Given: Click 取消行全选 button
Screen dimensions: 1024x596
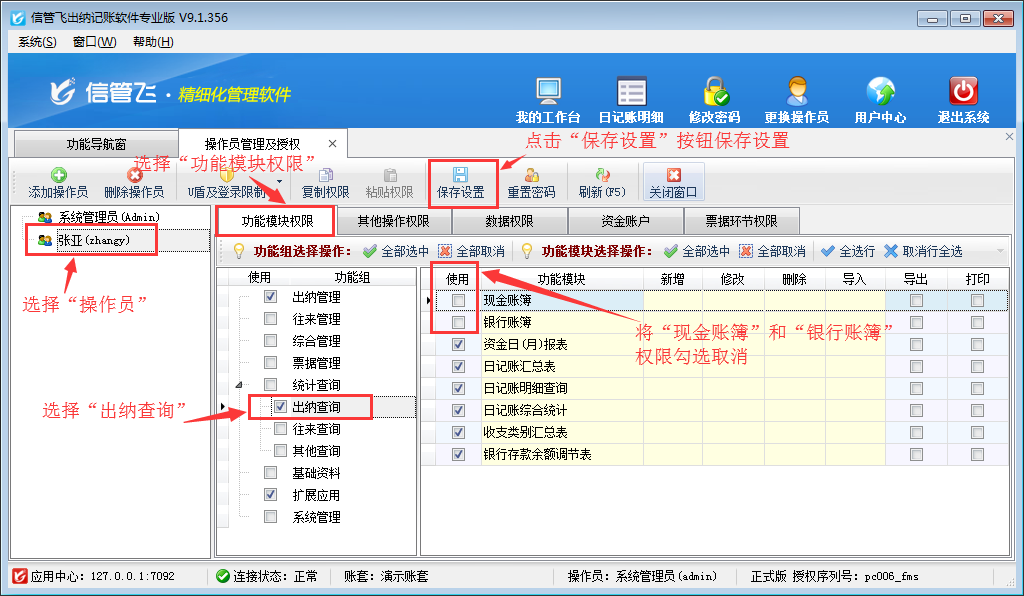Looking at the screenshot, I should point(923,251).
